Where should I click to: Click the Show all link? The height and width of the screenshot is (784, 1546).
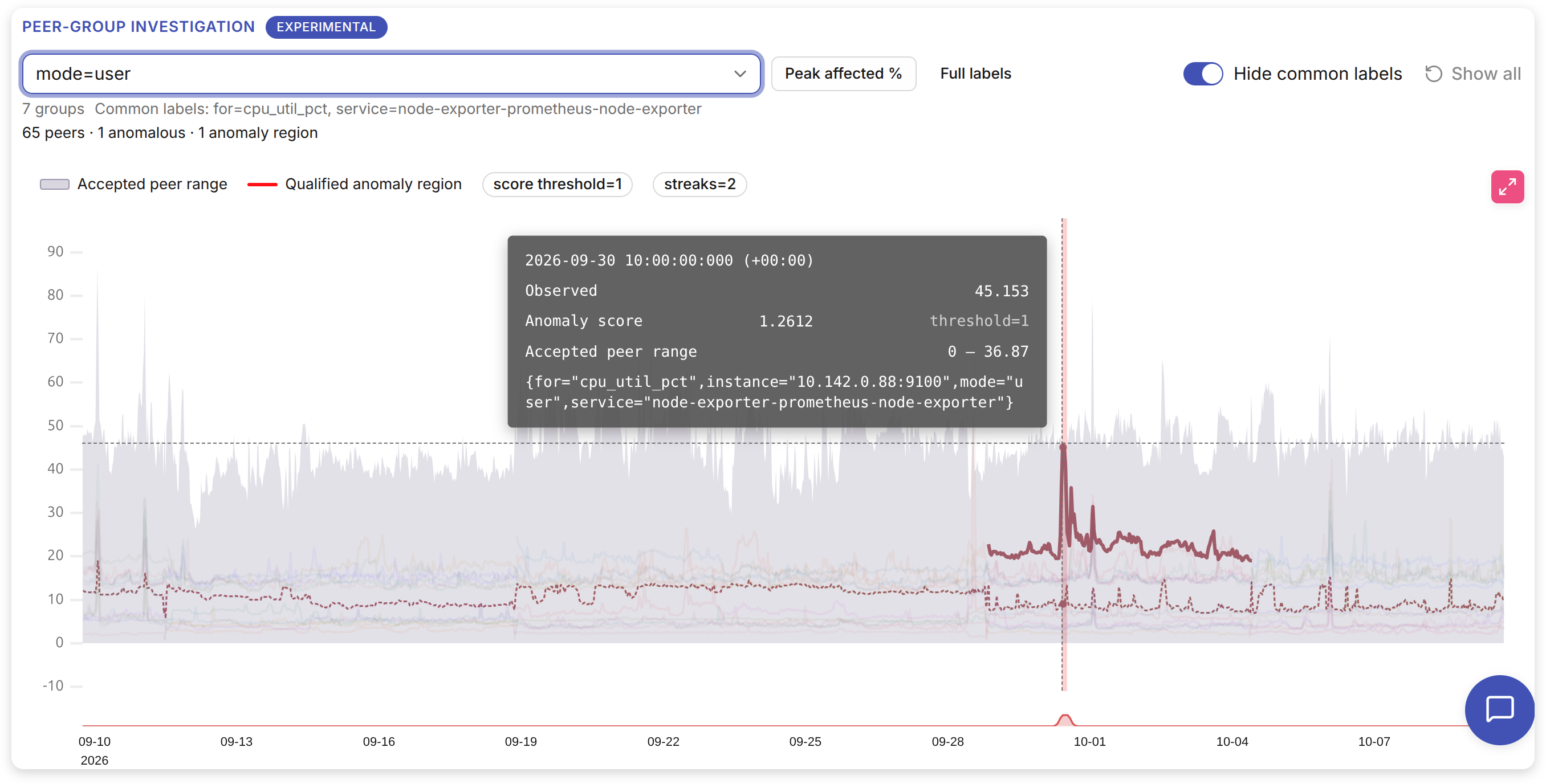tap(1486, 73)
